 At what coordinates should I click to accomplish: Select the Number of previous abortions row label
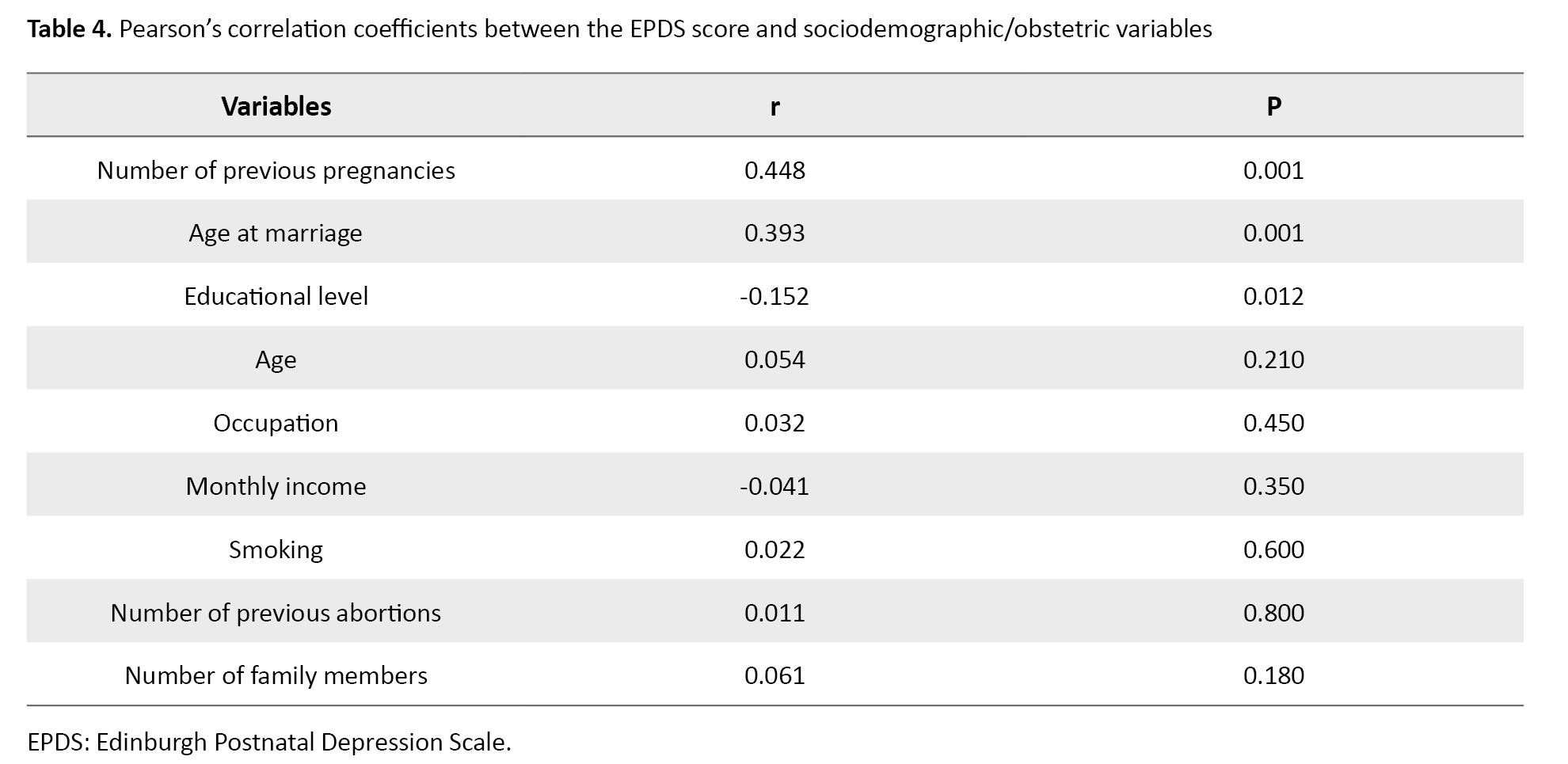(276, 613)
